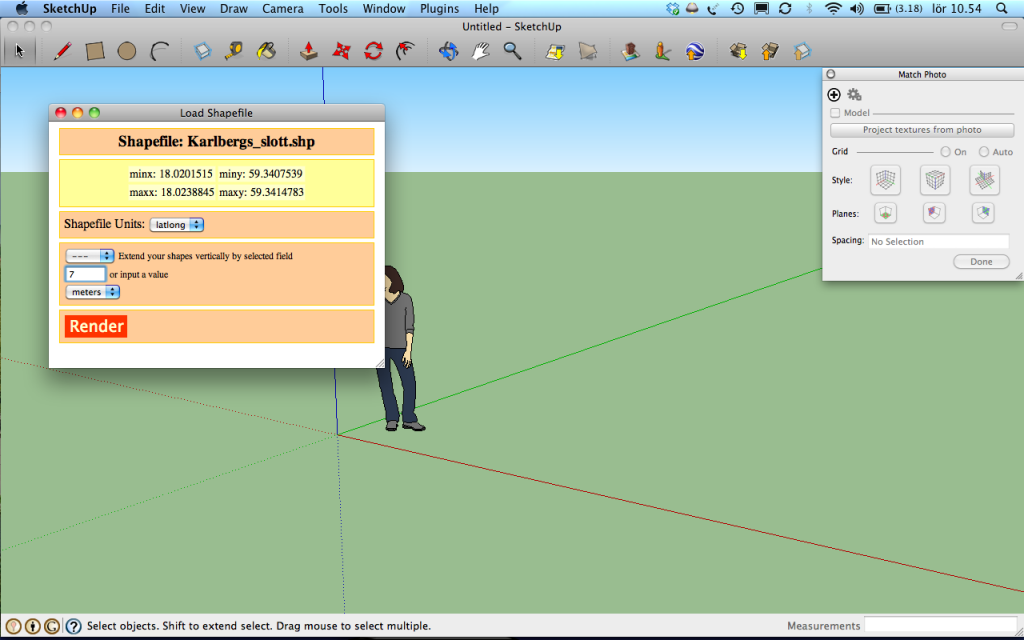The image size is (1024, 640).
Task: Open Match Photo gear settings icon
Action: coord(854,95)
